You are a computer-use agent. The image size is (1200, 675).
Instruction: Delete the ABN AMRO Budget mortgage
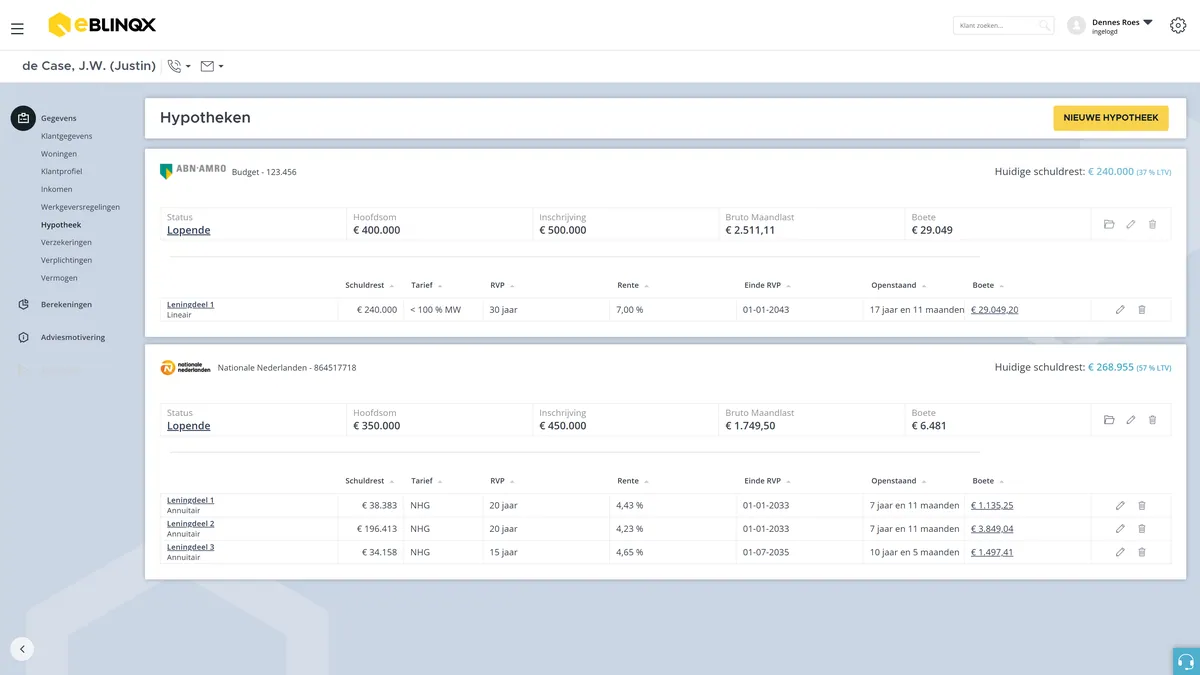[1152, 224]
